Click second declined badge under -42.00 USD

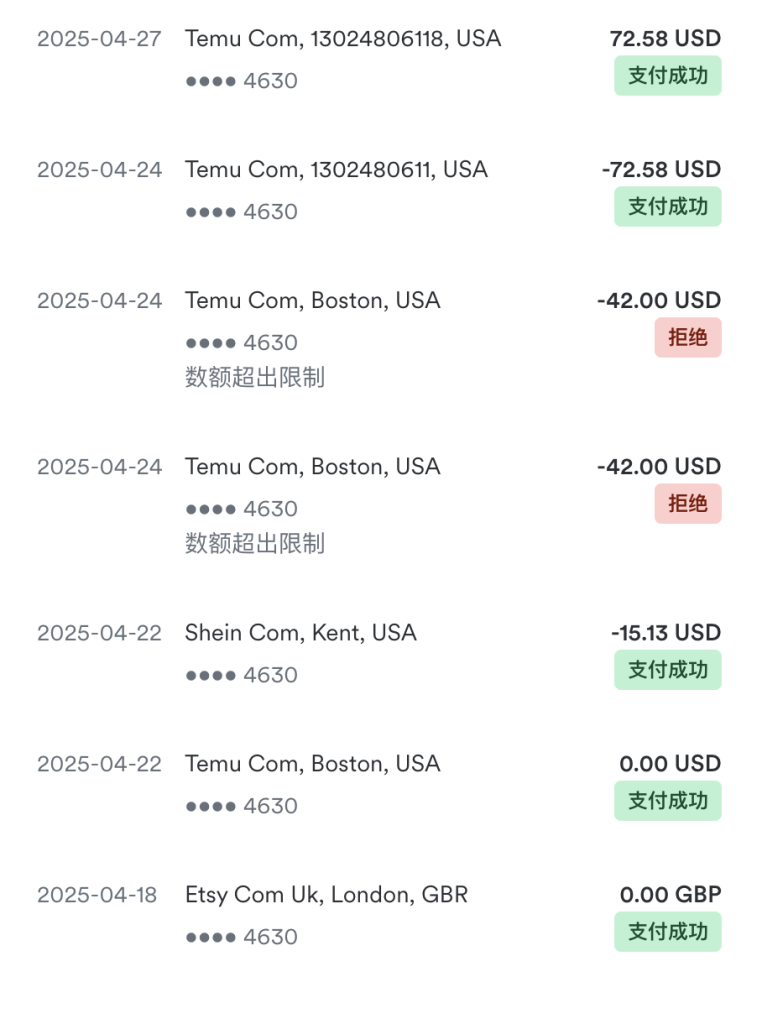(688, 504)
